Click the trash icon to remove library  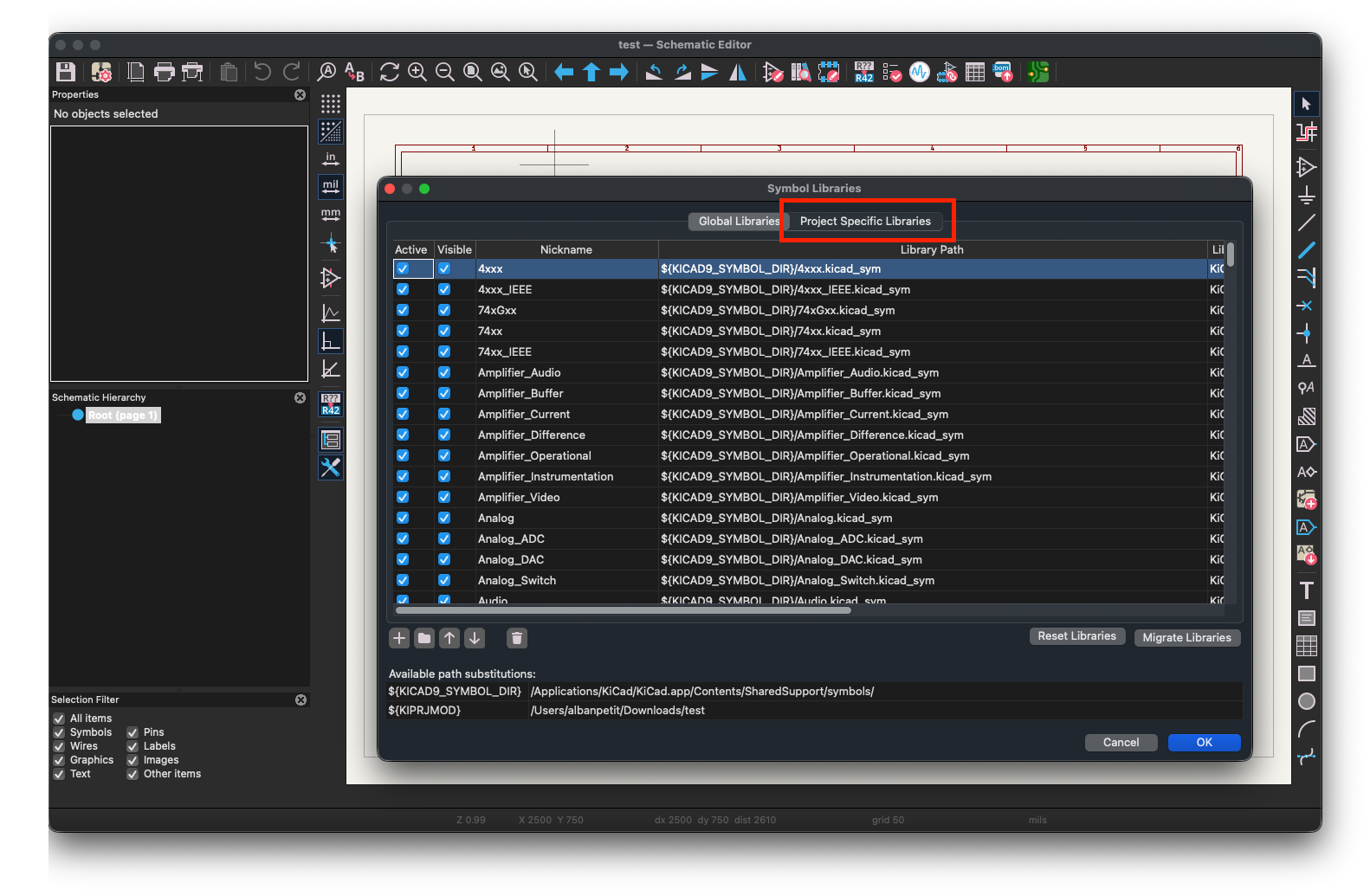tap(517, 638)
